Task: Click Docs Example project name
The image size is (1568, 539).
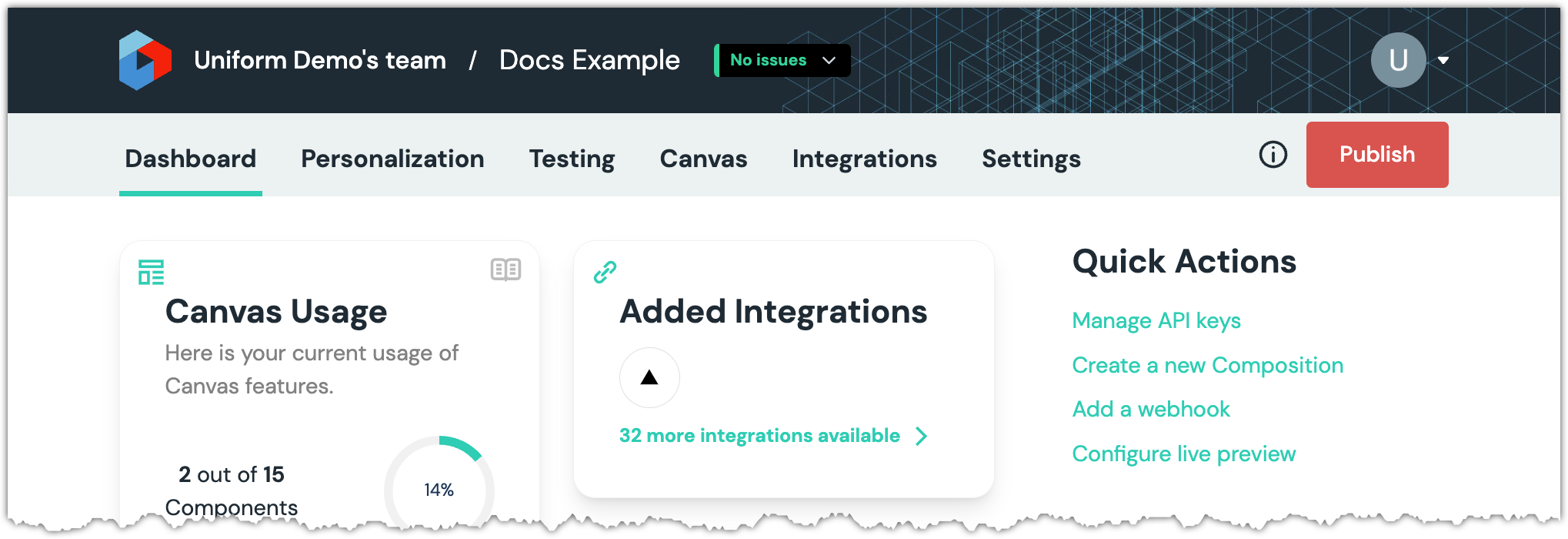Action: 589,60
